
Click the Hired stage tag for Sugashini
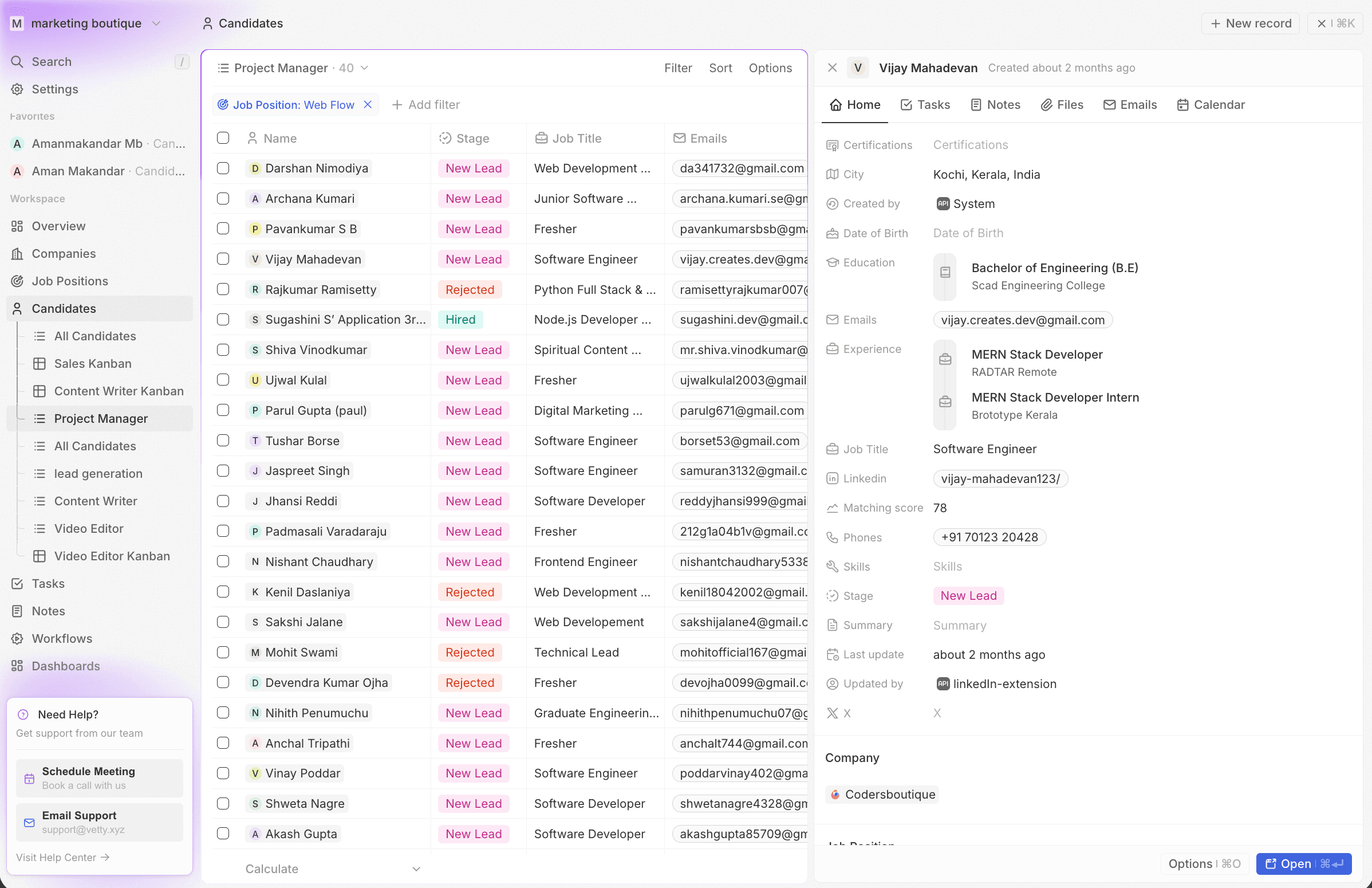[460, 320]
